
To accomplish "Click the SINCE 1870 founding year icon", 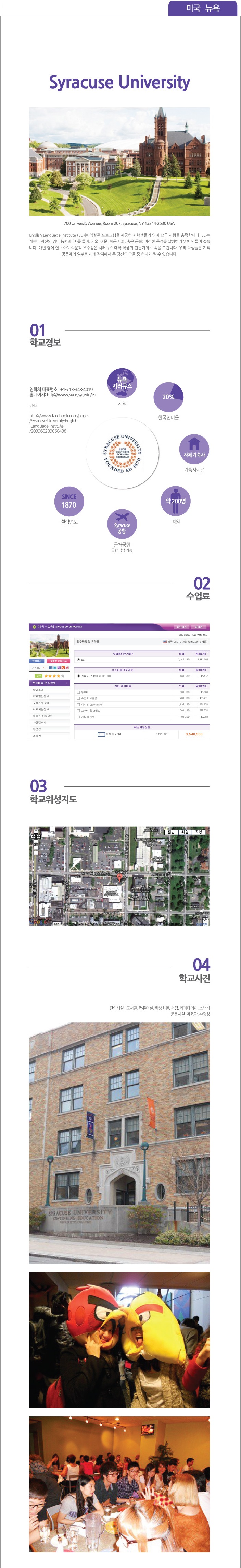I will pos(68,501).
